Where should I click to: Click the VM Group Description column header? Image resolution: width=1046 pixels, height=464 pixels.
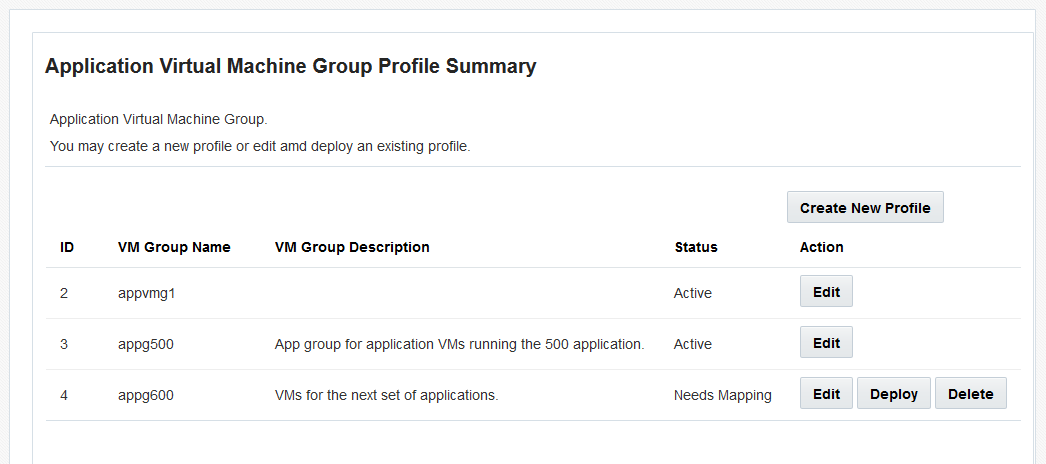352,247
